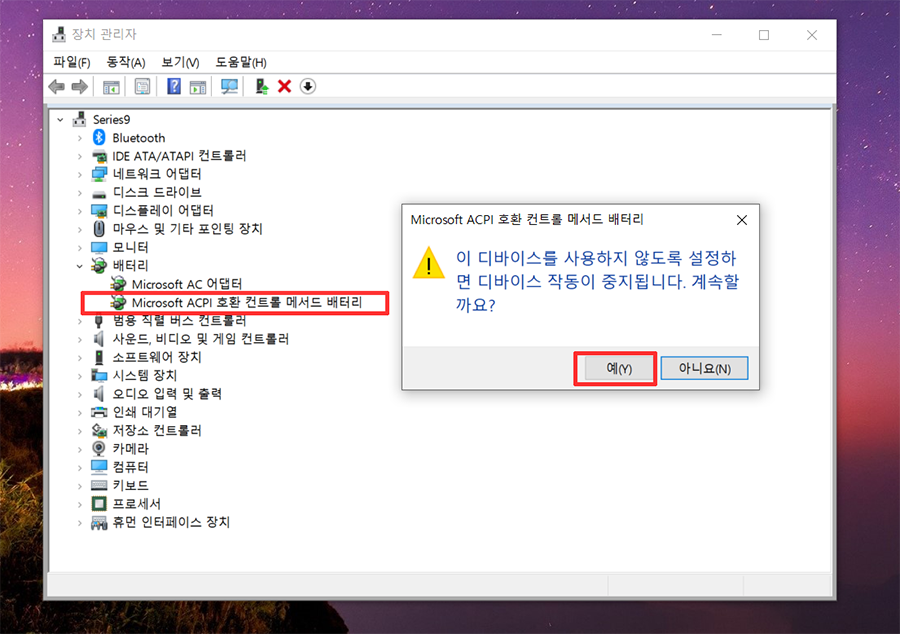900x634 pixels.
Task: Toggle the action pane toolbar icon
Action: click(198, 87)
